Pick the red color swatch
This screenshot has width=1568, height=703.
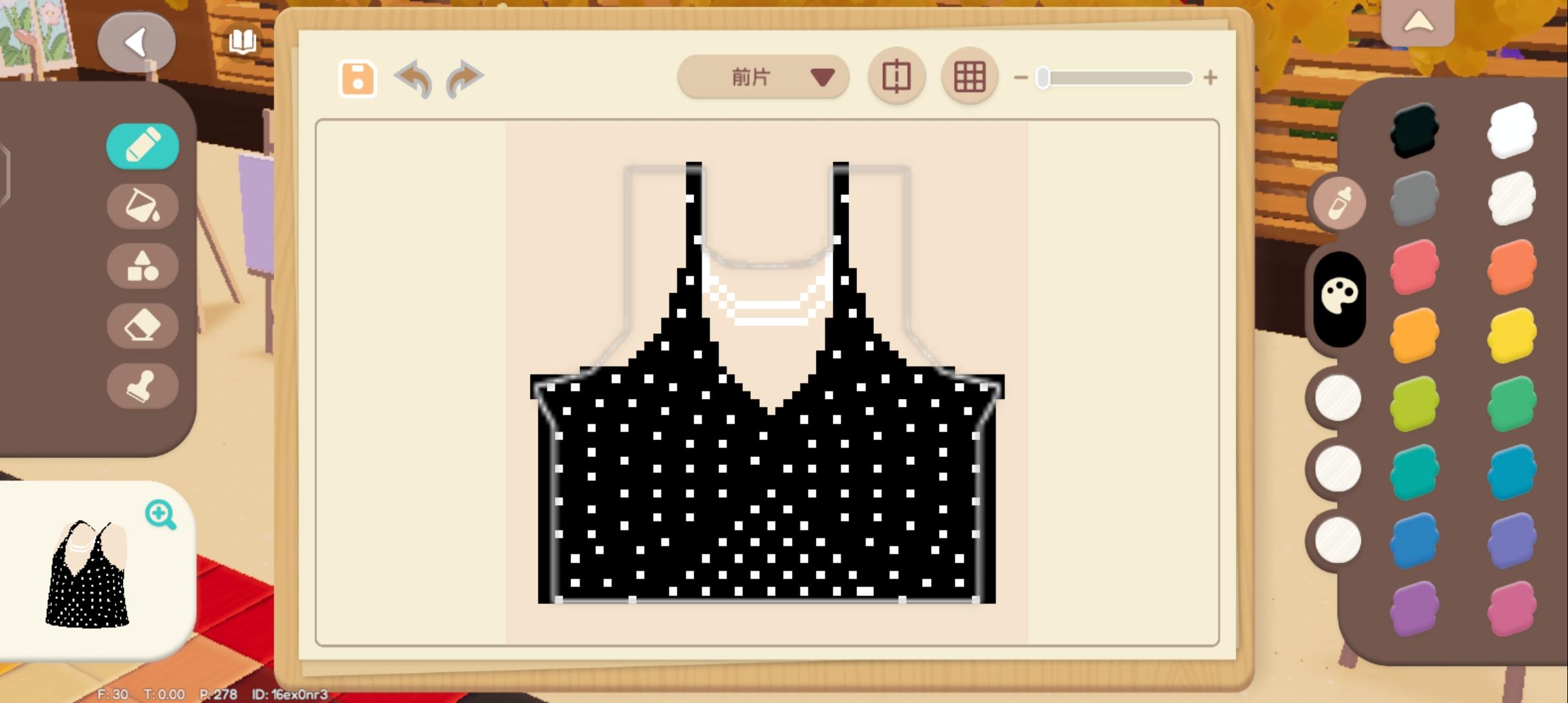pyautogui.click(x=1414, y=267)
